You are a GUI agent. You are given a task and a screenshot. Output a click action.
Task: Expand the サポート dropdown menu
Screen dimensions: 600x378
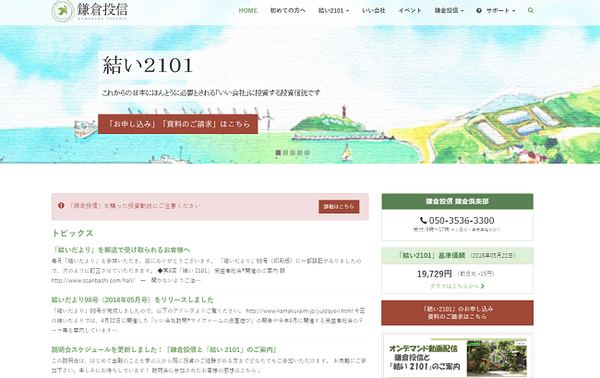click(x=501, y=11)
